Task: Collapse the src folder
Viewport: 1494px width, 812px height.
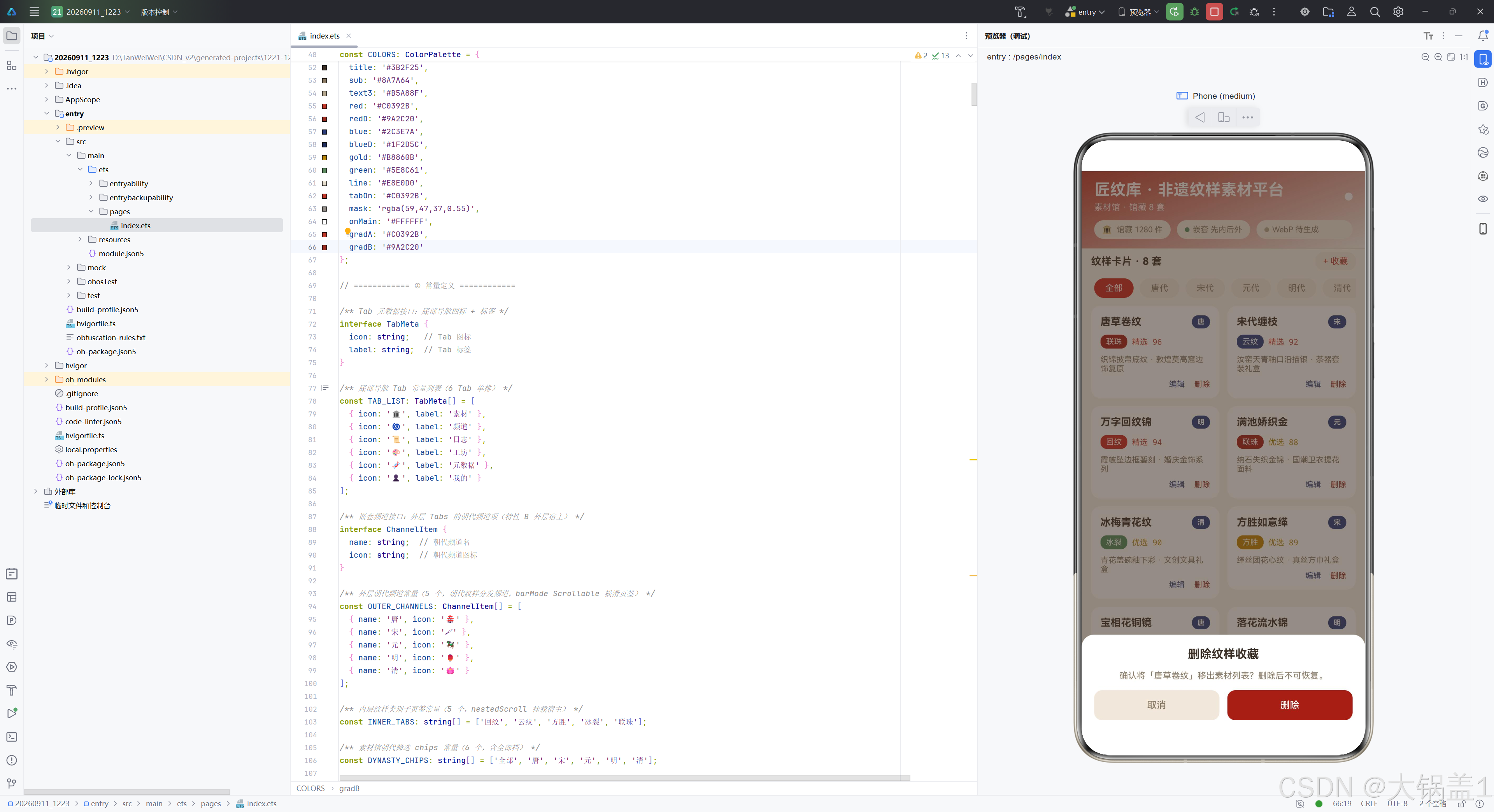Action: (x=58, y=142)
